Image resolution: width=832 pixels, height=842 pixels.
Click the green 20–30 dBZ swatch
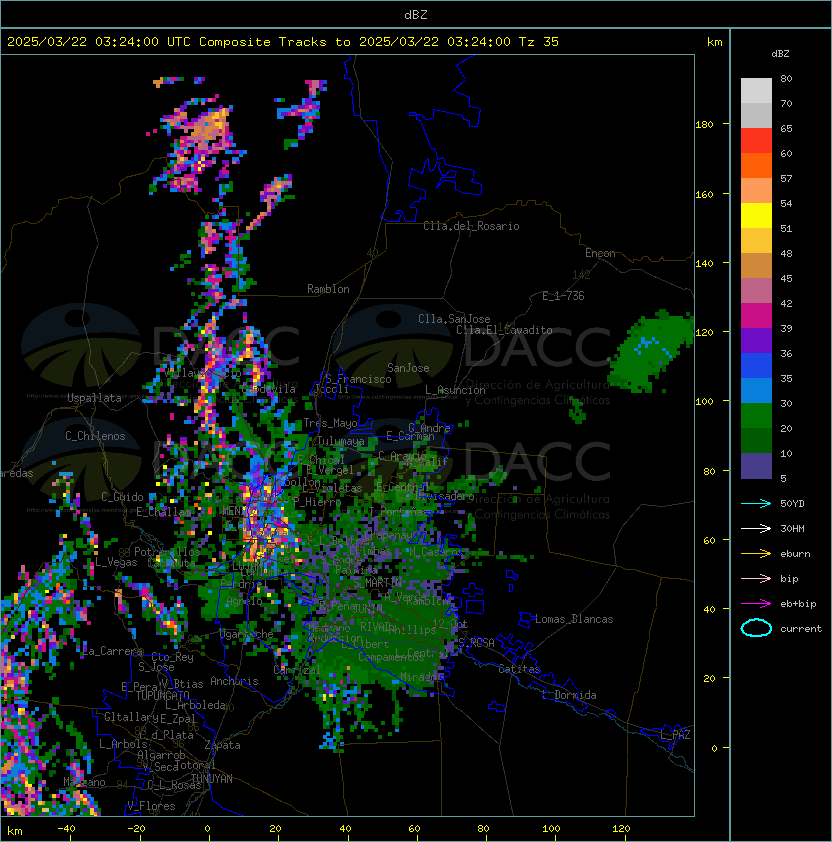(756, 416)
